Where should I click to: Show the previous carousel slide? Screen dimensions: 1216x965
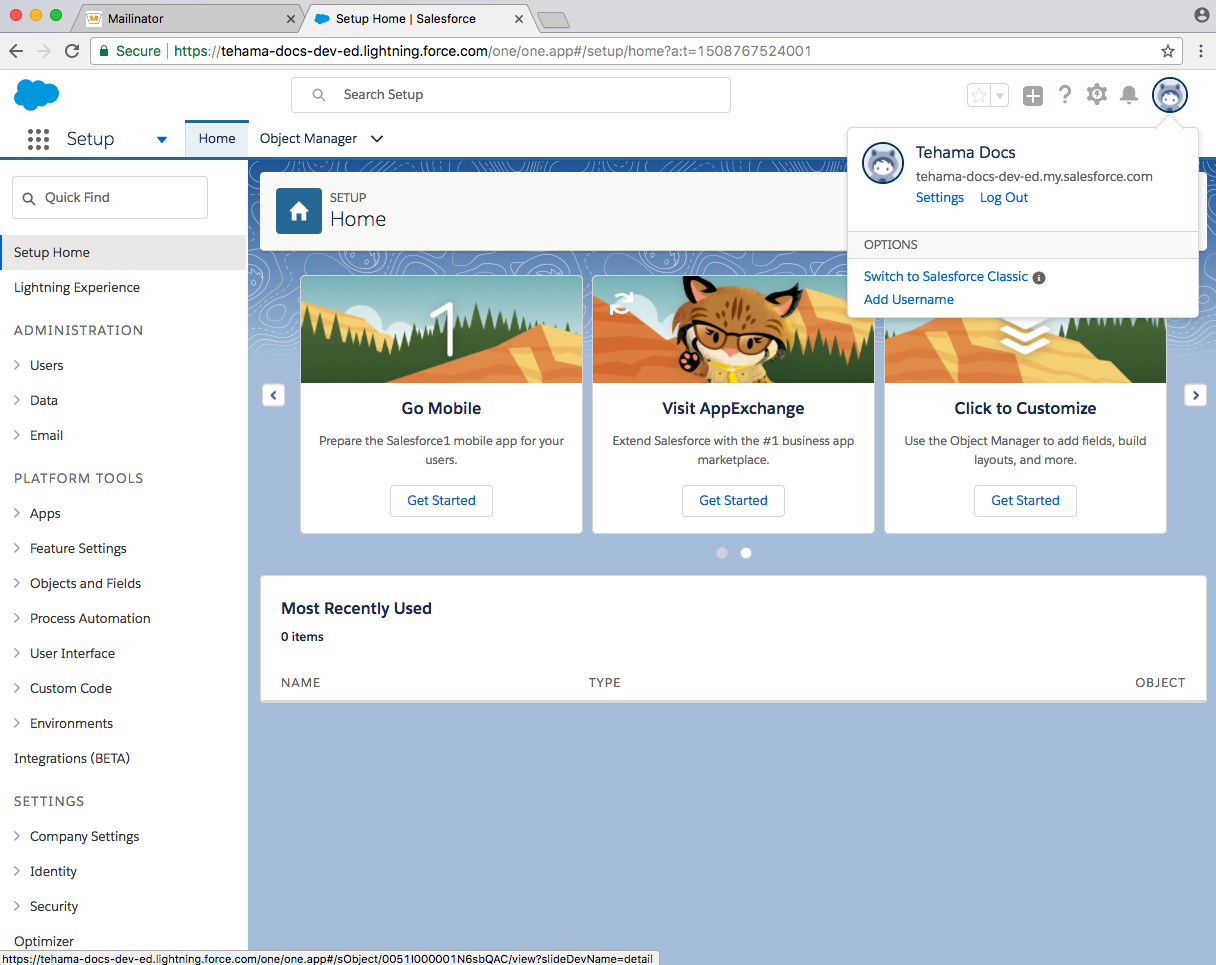pyautogui.click(x=273, y=395)
